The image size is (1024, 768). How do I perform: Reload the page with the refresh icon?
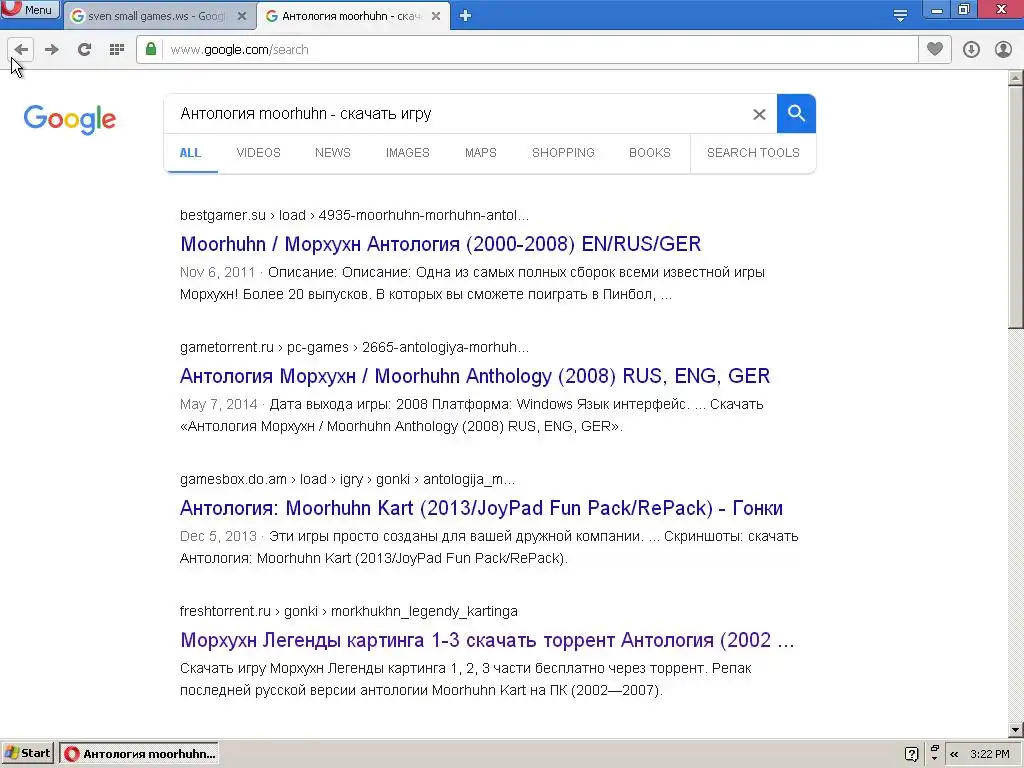click(84, 50)
